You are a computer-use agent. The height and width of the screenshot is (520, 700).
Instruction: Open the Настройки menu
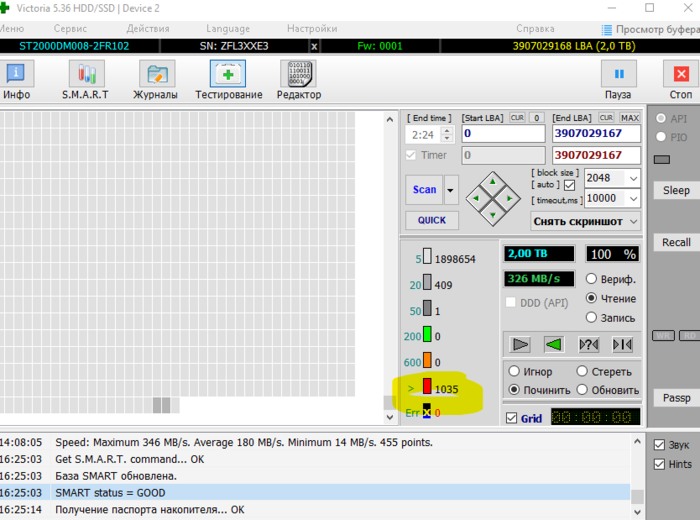[312, 29]
